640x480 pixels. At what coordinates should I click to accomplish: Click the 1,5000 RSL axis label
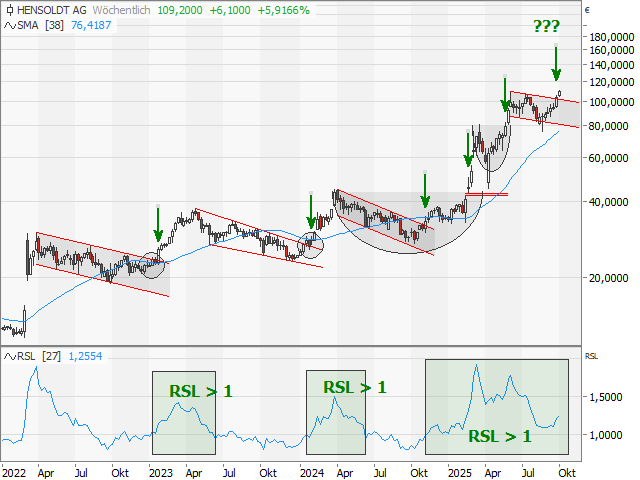[x=606, y=397]
